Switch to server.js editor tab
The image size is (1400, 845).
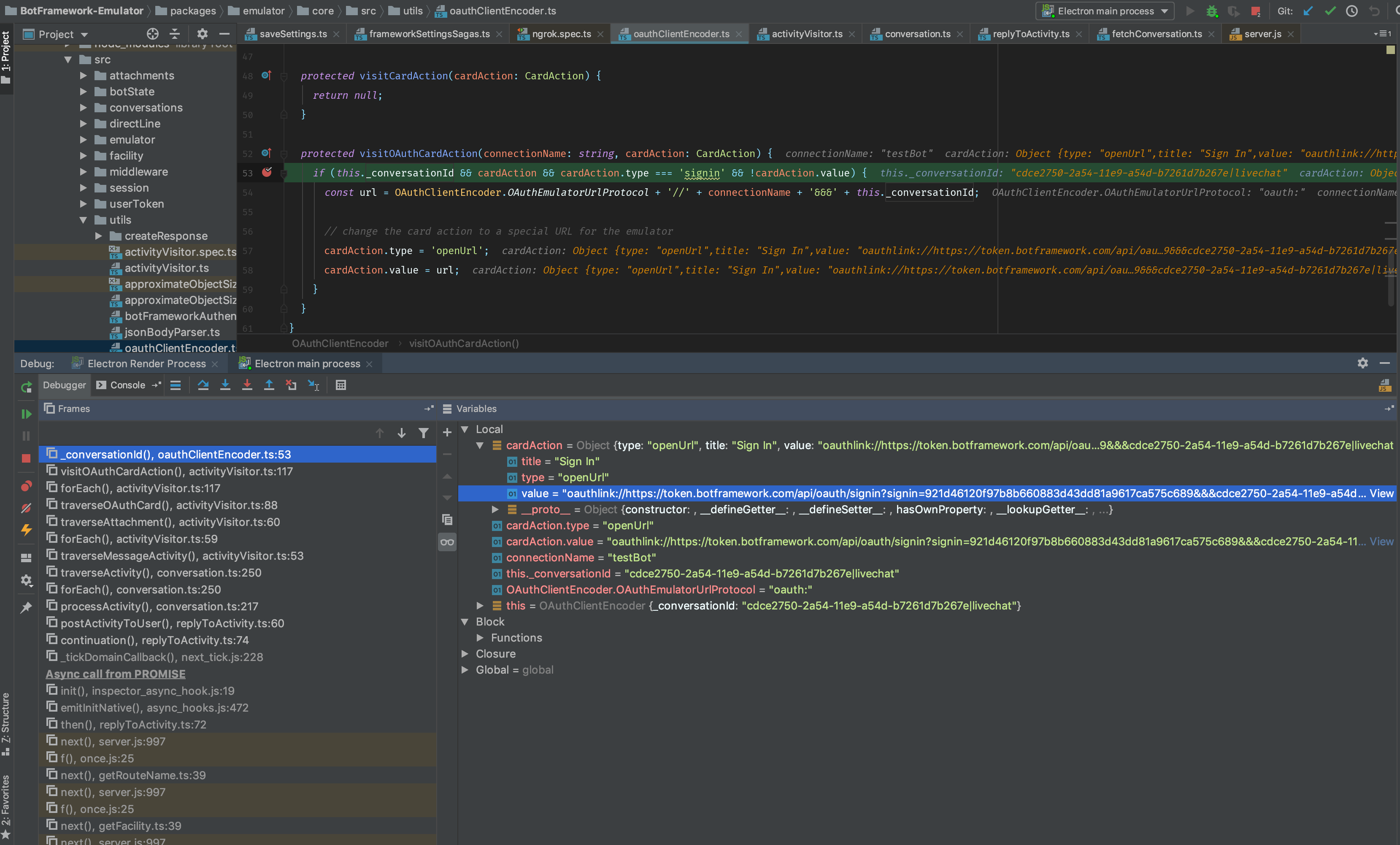point(1261,34)
